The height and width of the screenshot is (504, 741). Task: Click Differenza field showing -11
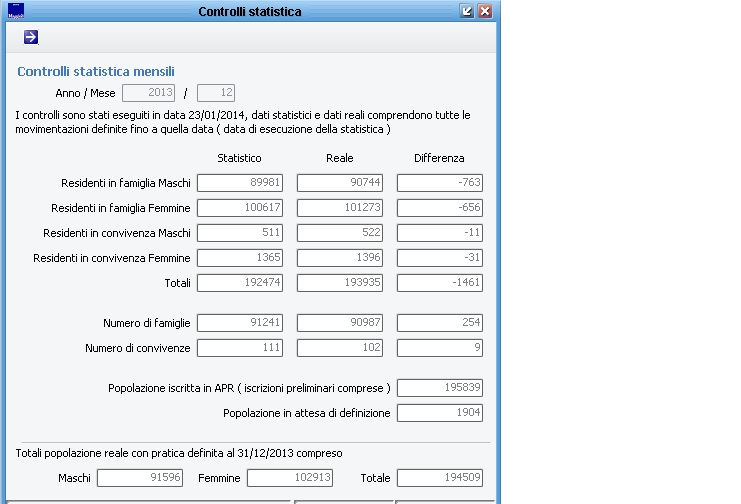[x=440, y=233]
